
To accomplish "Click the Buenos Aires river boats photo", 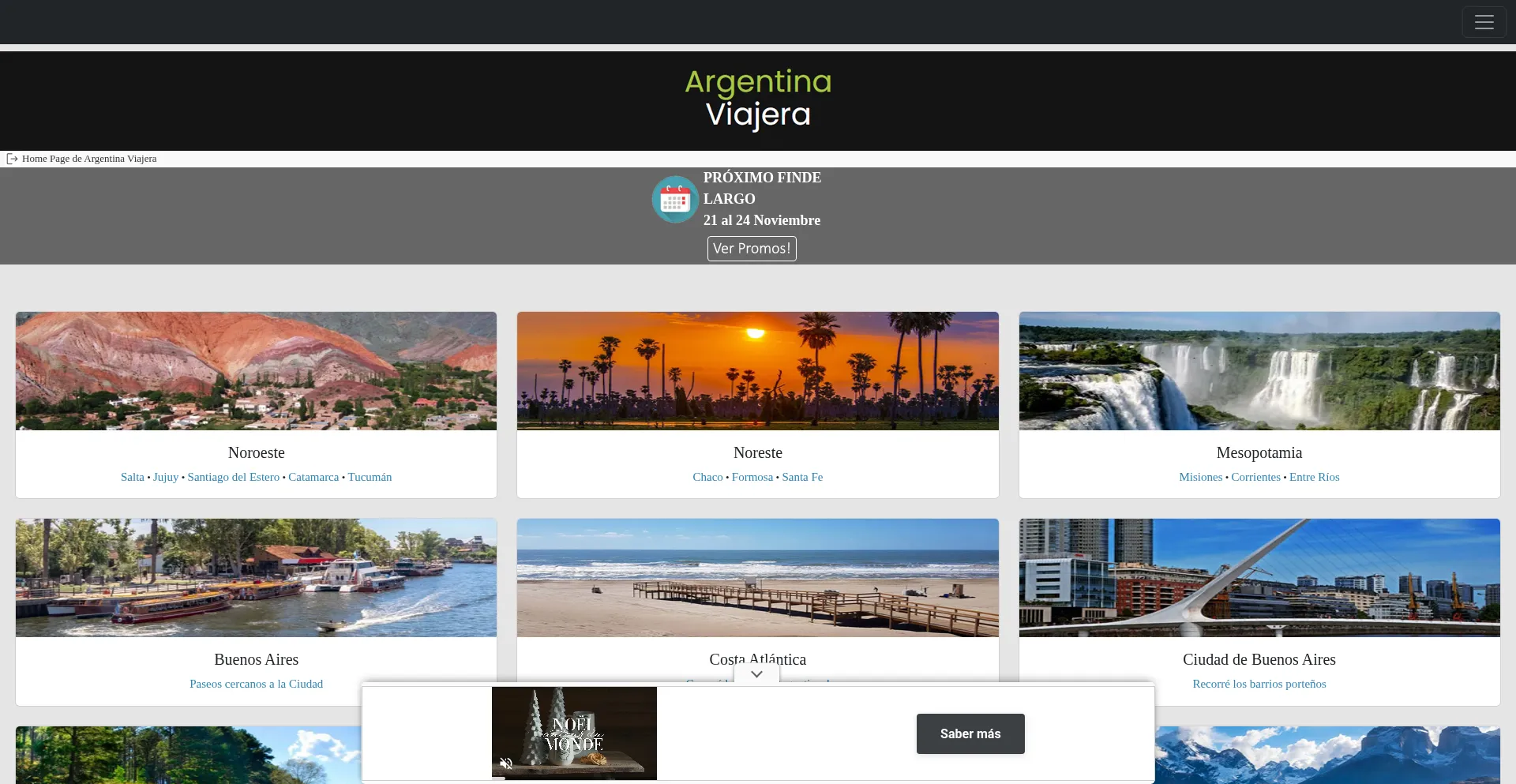I will pos(257,578).
